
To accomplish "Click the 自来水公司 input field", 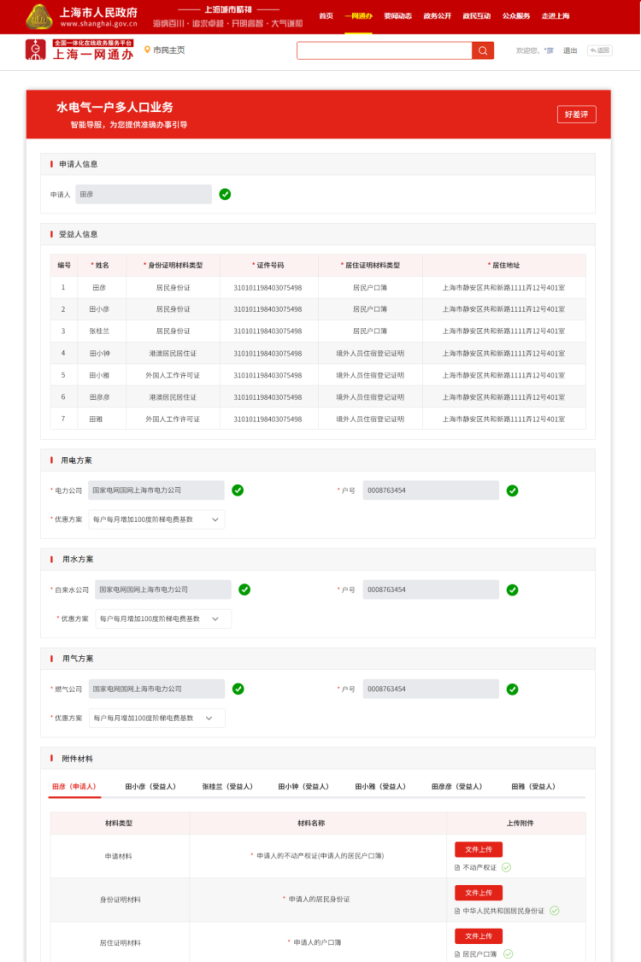I will coord(163,590).
